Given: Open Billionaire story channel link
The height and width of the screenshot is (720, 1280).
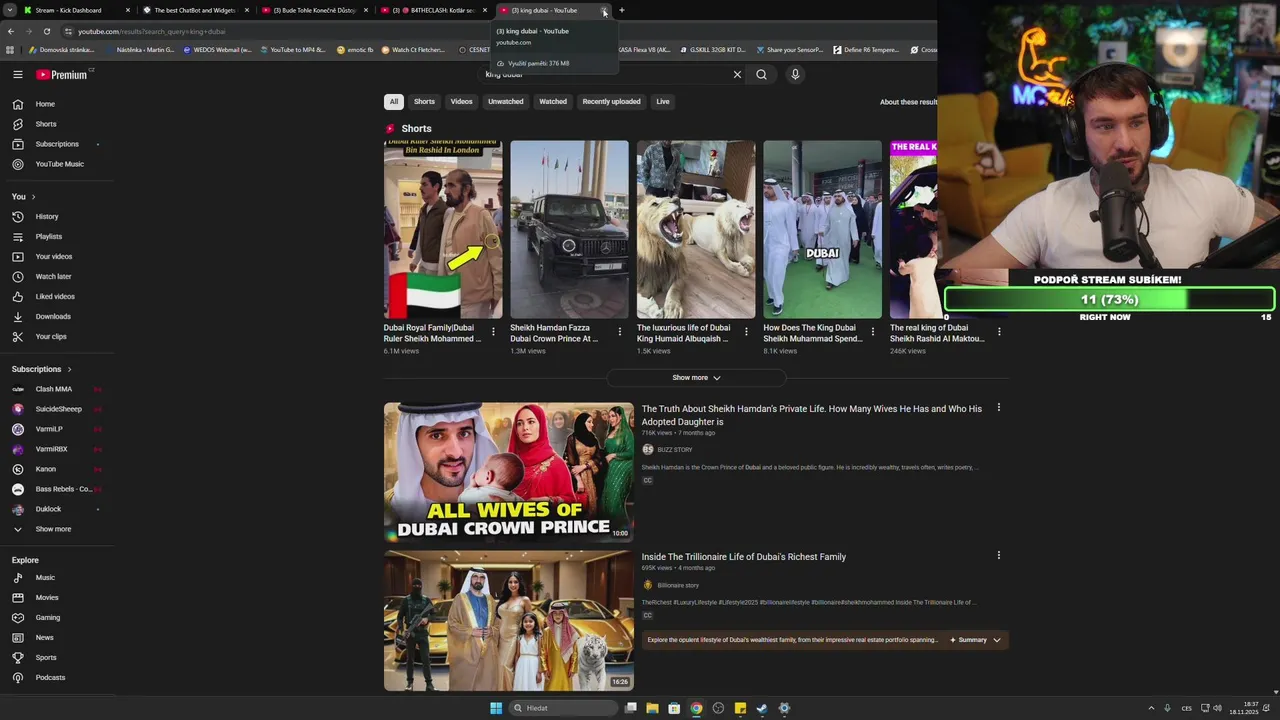Looking at the screenshot, I should pos(678,585).
